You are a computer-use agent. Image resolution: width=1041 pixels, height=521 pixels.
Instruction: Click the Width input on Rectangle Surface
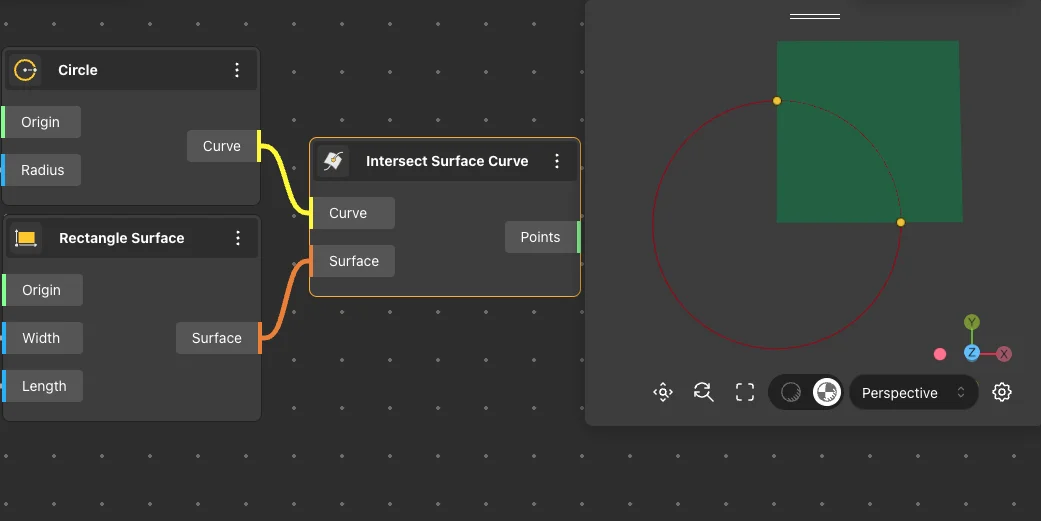pyautogui.click(x=41, y=338)
